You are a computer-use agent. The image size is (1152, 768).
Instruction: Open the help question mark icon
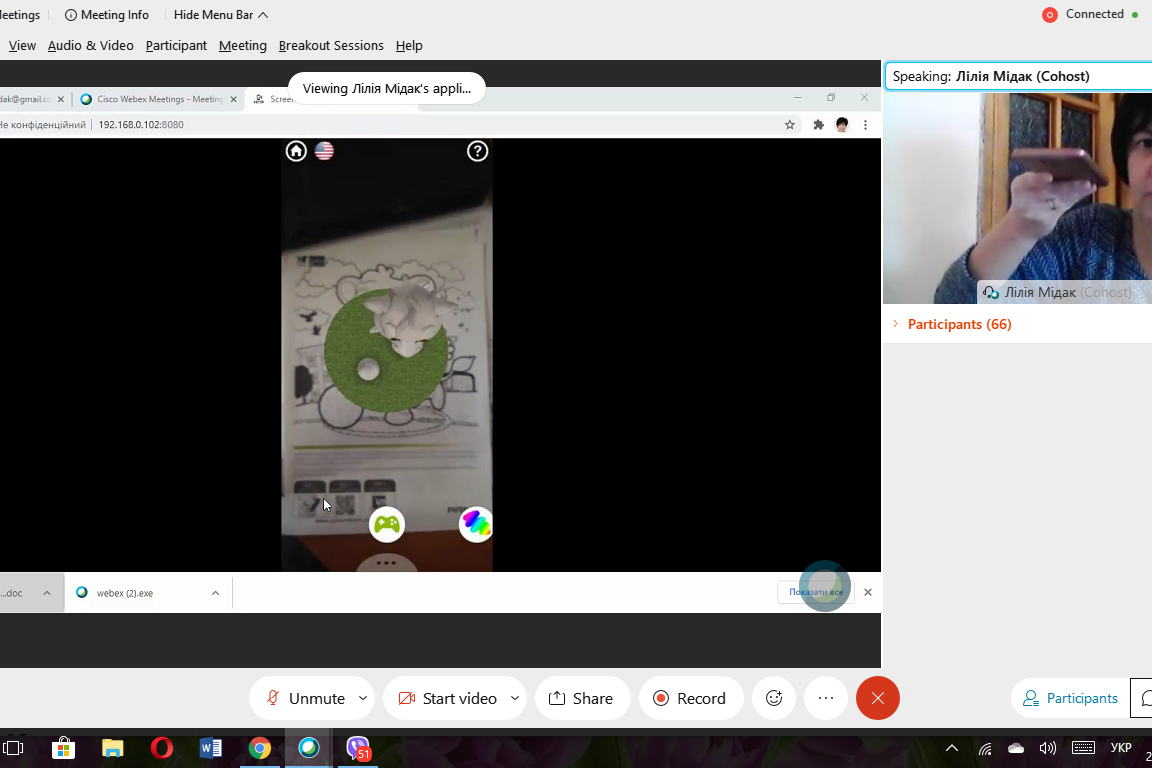[x=477, y=151]
